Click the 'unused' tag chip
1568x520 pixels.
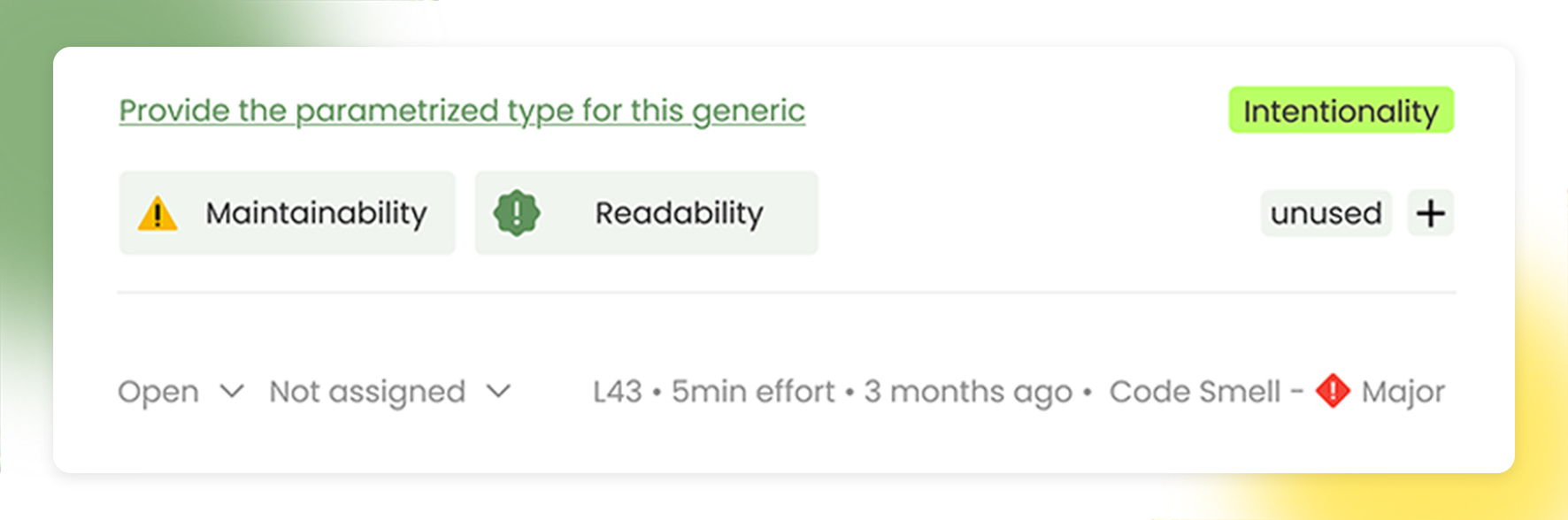(1326, 213)
